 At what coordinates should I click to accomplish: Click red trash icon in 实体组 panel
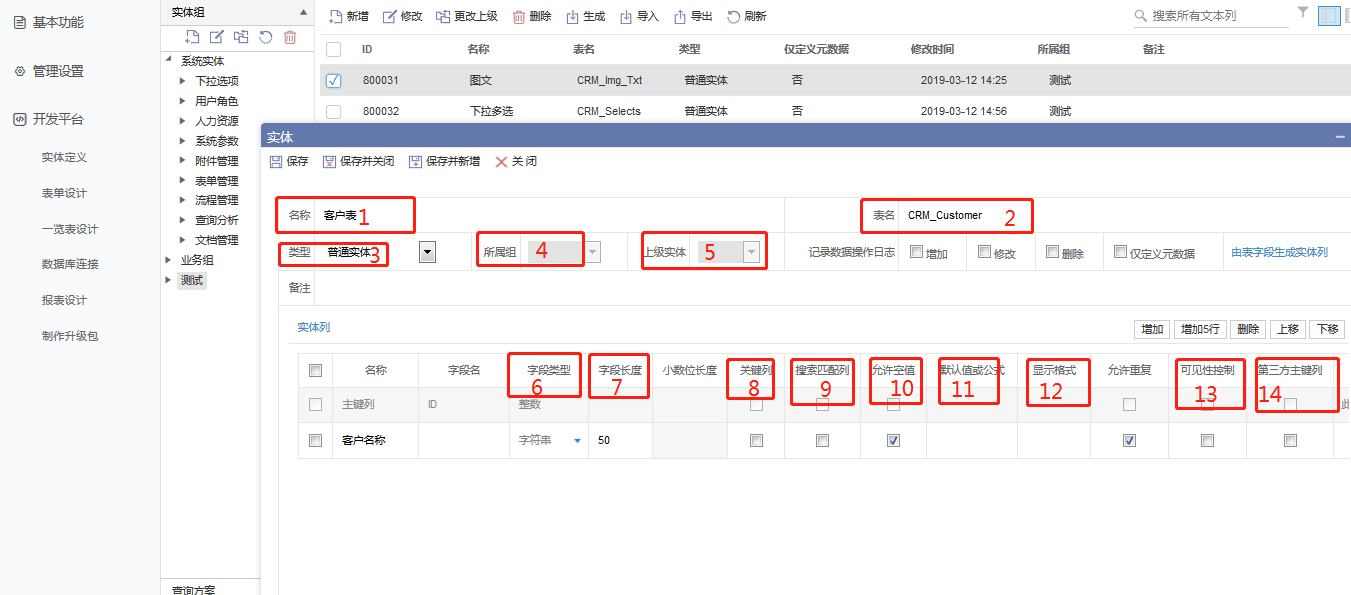290,37
